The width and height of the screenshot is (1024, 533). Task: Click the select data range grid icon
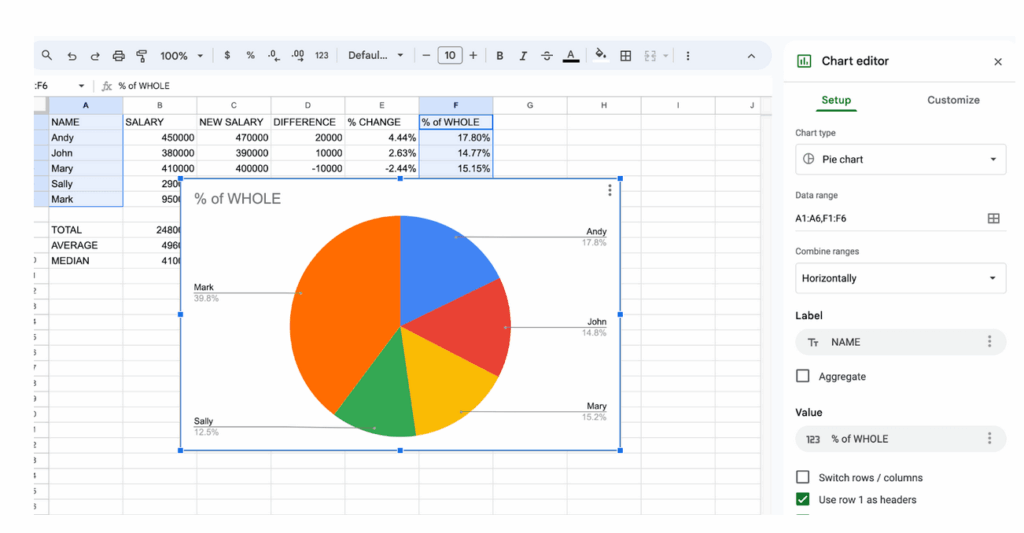tap(993, 218)
